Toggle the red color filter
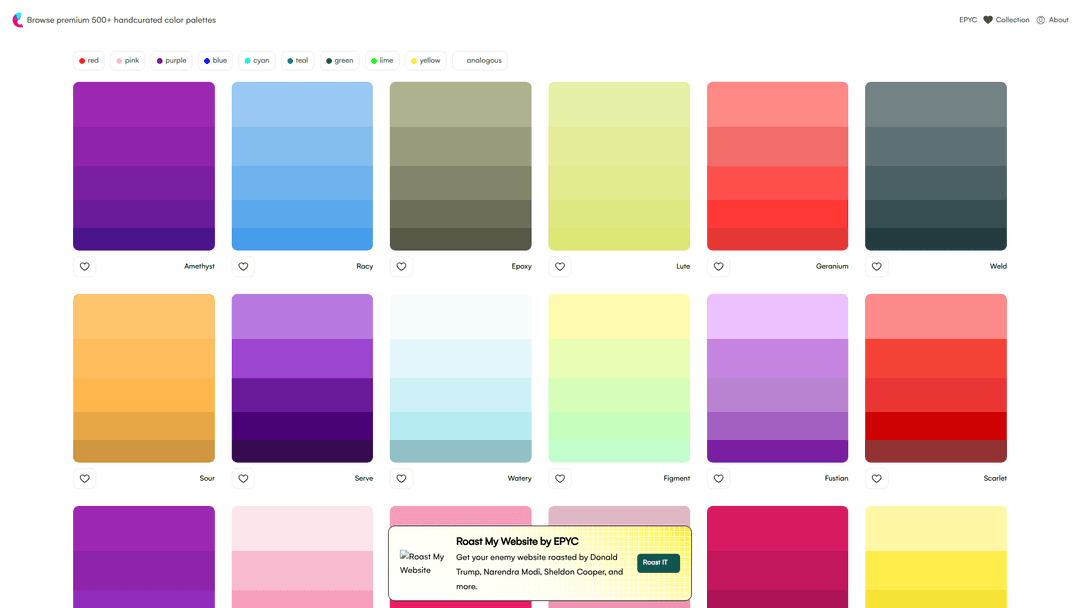This screenshot has height=608, width=1080. [x=89, y=61]
